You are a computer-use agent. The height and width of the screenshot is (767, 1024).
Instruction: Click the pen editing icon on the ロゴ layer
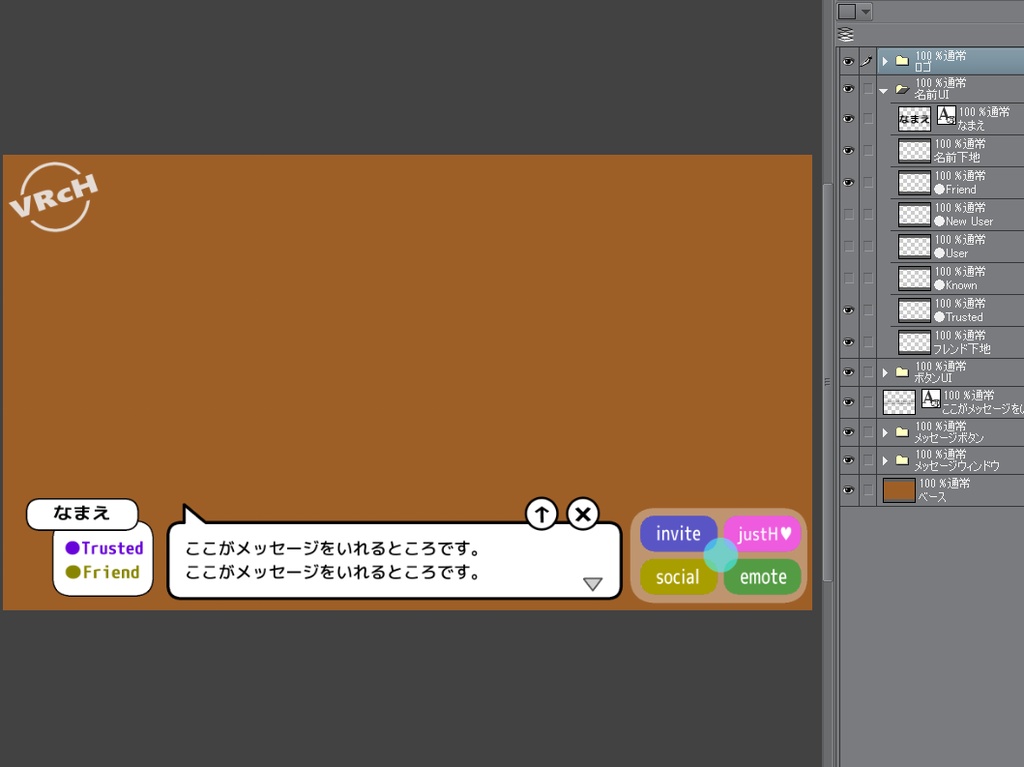click(867, 61)
